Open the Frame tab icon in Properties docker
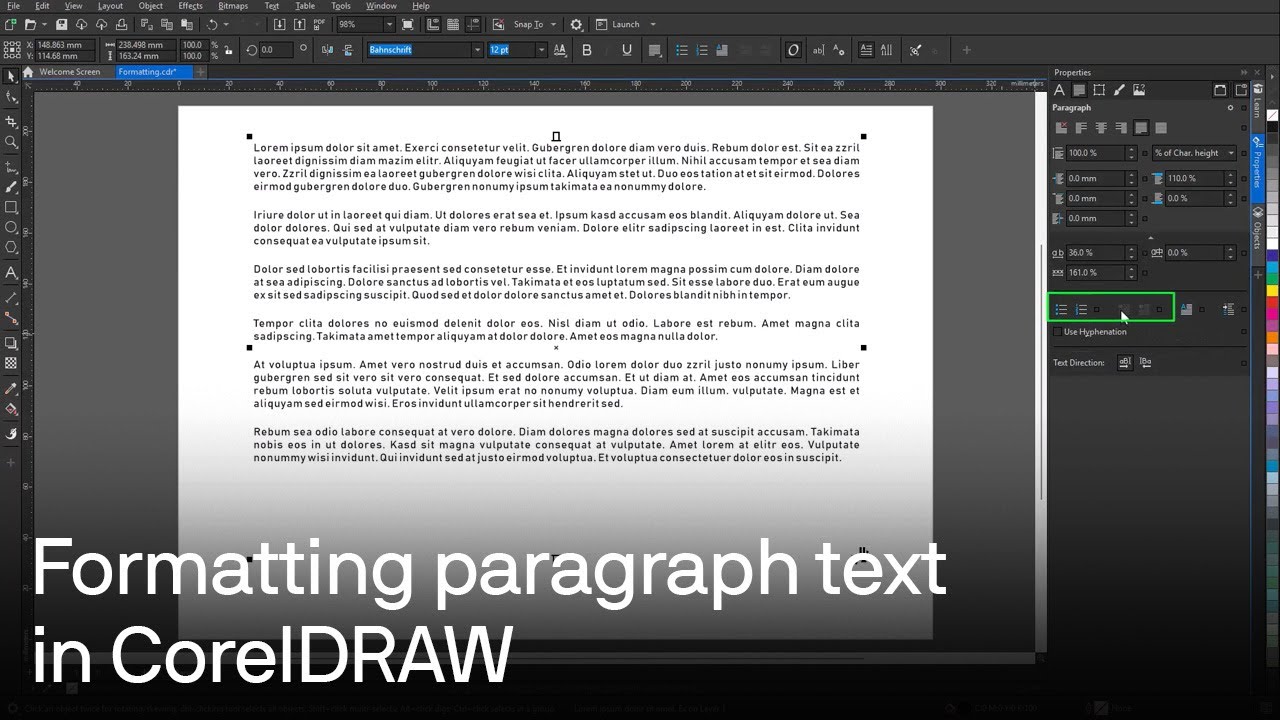Viewport: 1280px width, 720px height. pos(1099,90)
